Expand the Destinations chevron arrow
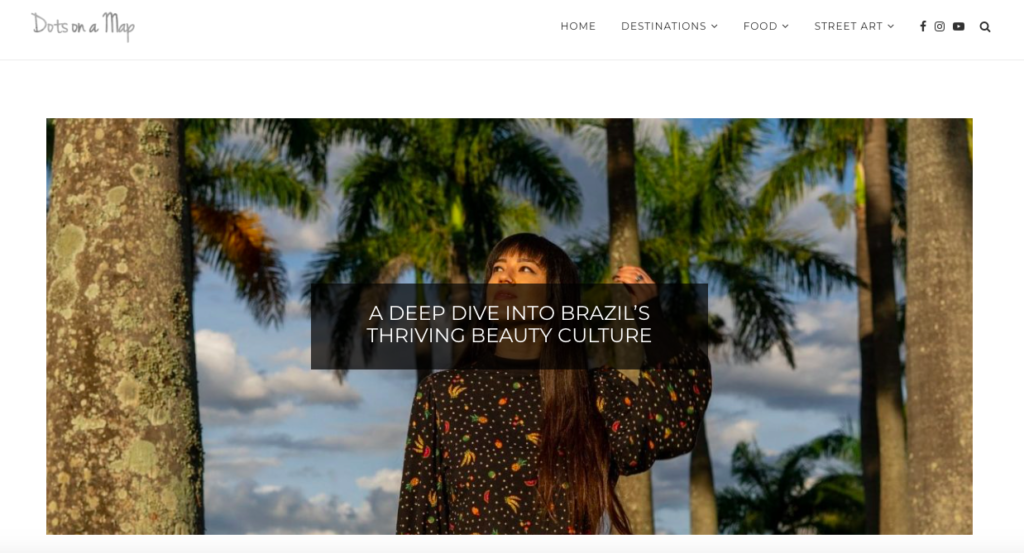Image resolution: width=1024 pixels, height=553 pixels. 714,26
